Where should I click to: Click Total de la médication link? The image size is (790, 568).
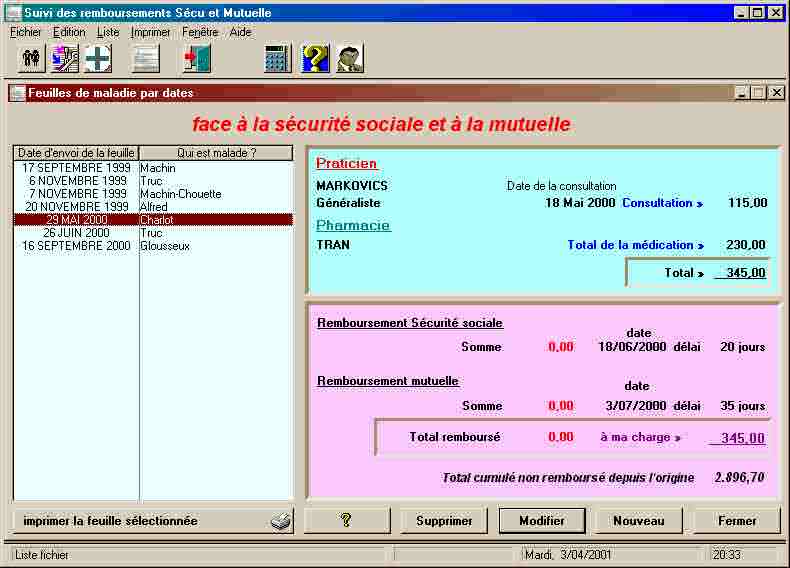(x=635, y=245)
